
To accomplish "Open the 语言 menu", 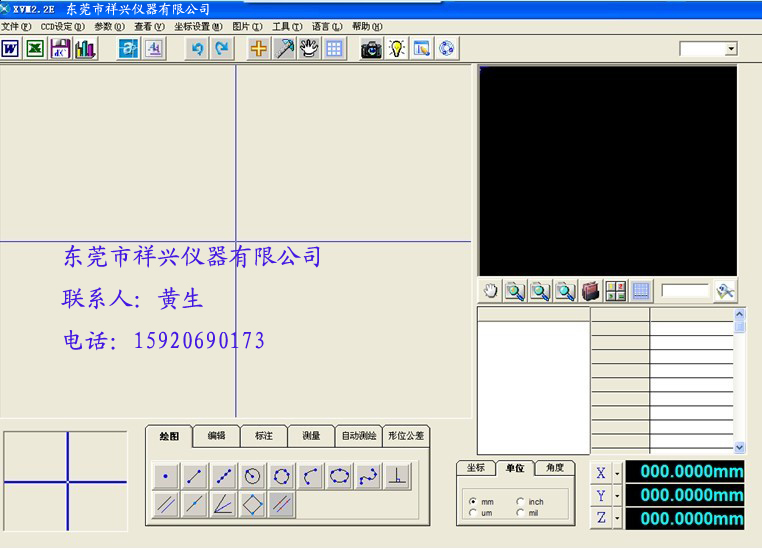I will pos(327,27).
